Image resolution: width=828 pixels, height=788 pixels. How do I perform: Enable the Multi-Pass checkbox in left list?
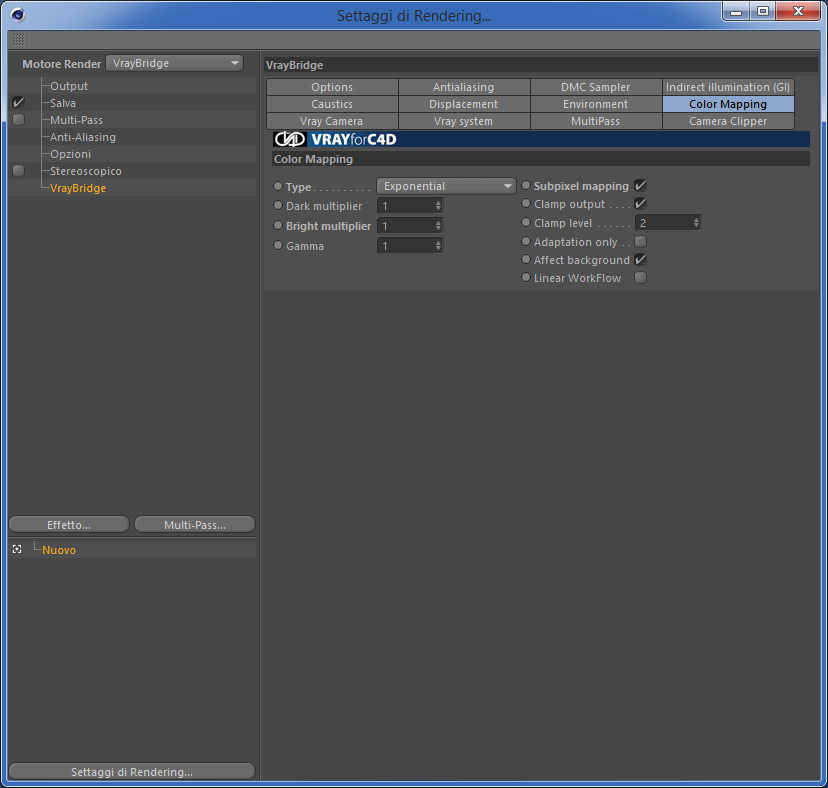[18, 119]
